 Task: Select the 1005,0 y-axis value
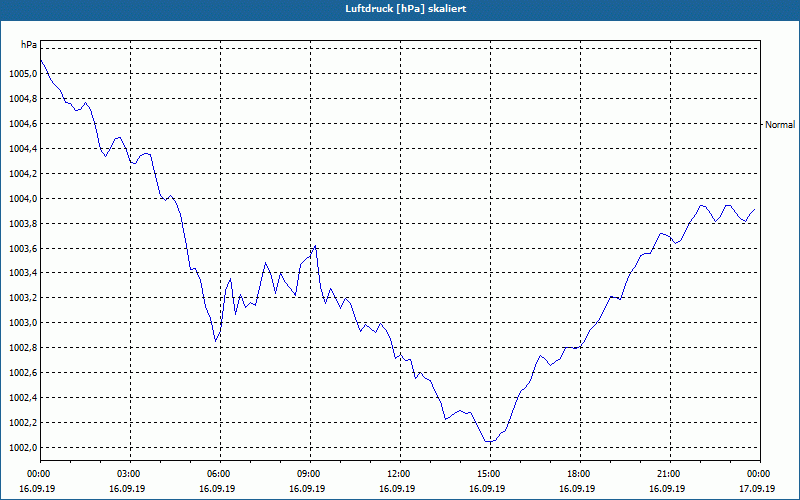pyautogui.click(x=23, y=74)
